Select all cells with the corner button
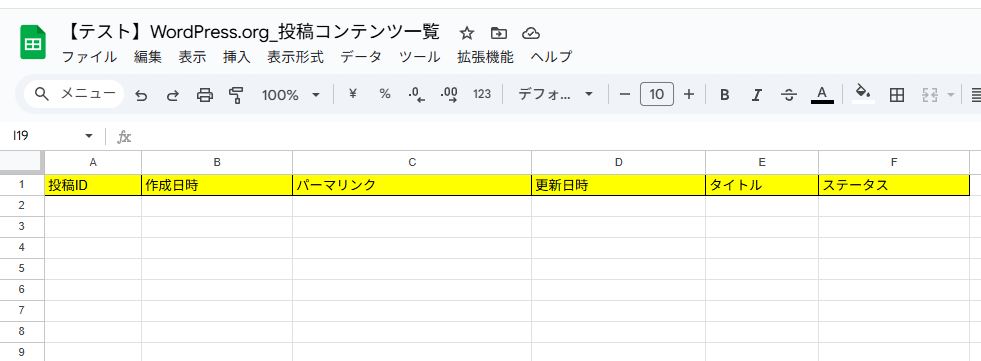981x361 pixels. [x=22, y=162]
